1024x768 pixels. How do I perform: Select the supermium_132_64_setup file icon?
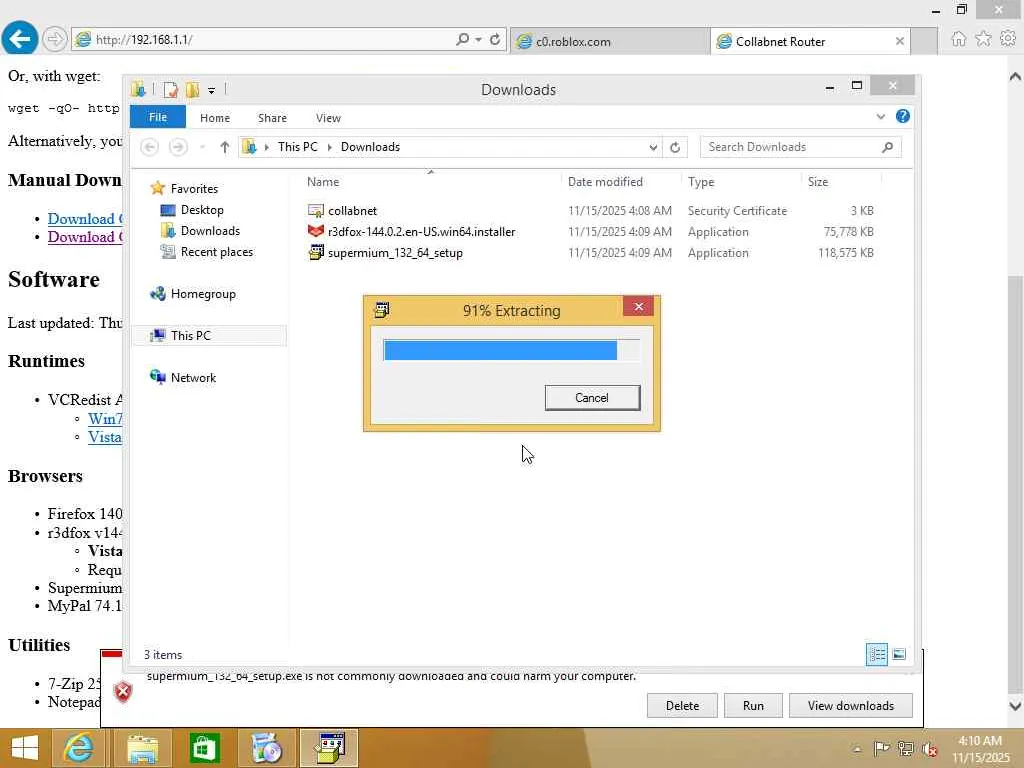pos(316,253)
